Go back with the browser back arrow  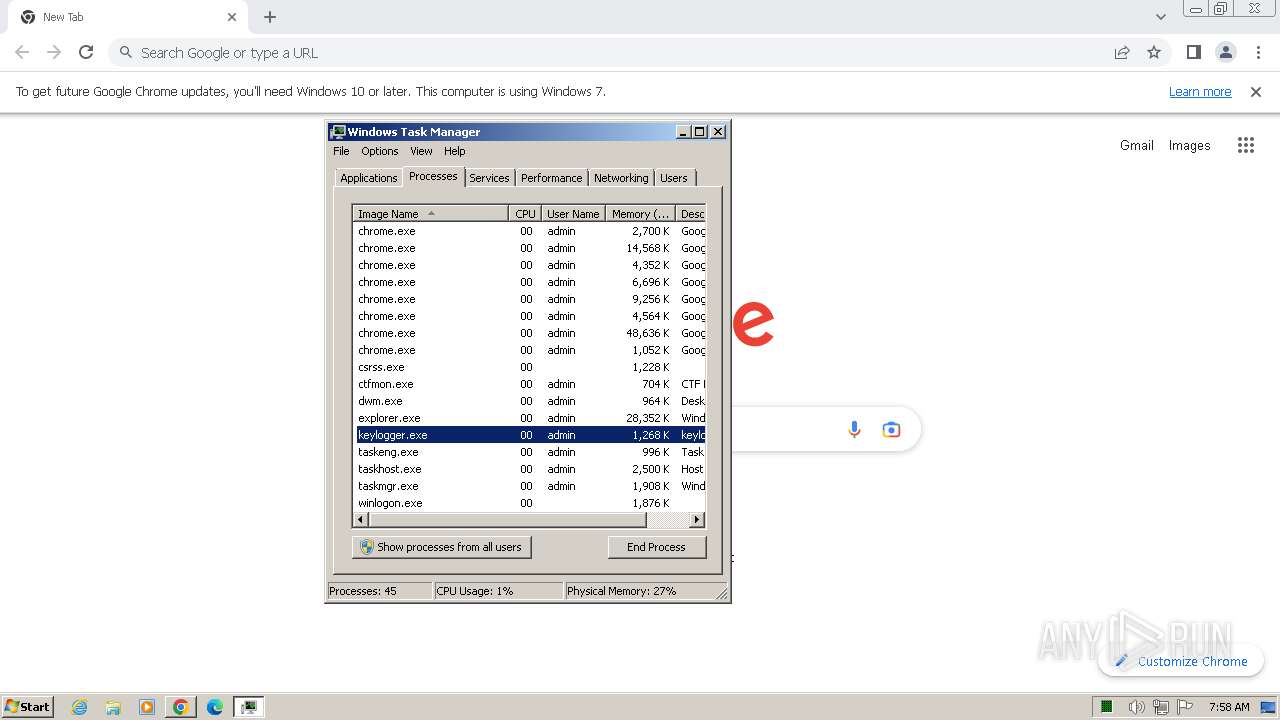[22, 52]
